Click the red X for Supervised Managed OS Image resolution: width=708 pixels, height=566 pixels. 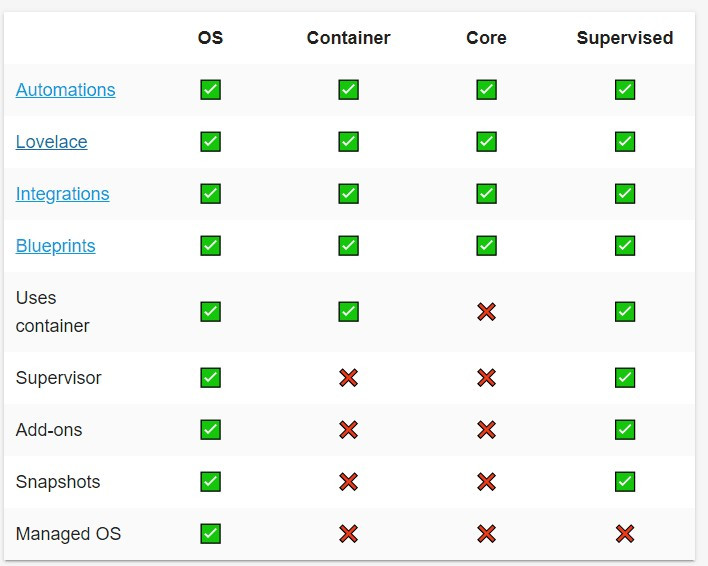point(625,534)
